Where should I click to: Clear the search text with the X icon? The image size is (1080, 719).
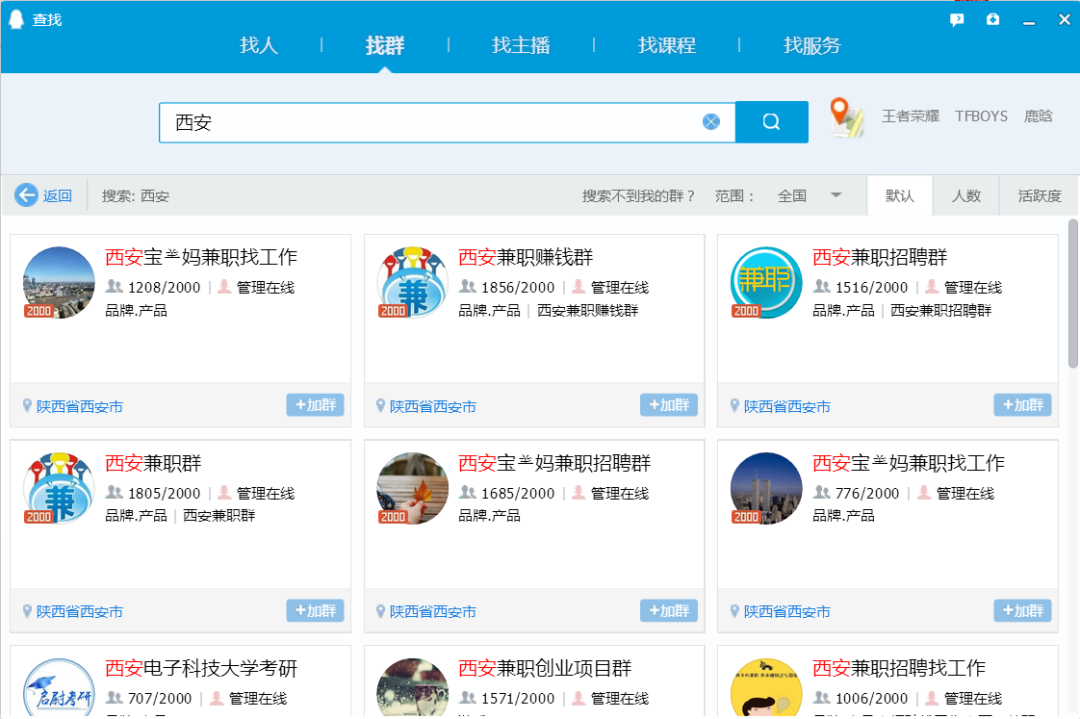[711, 122]
